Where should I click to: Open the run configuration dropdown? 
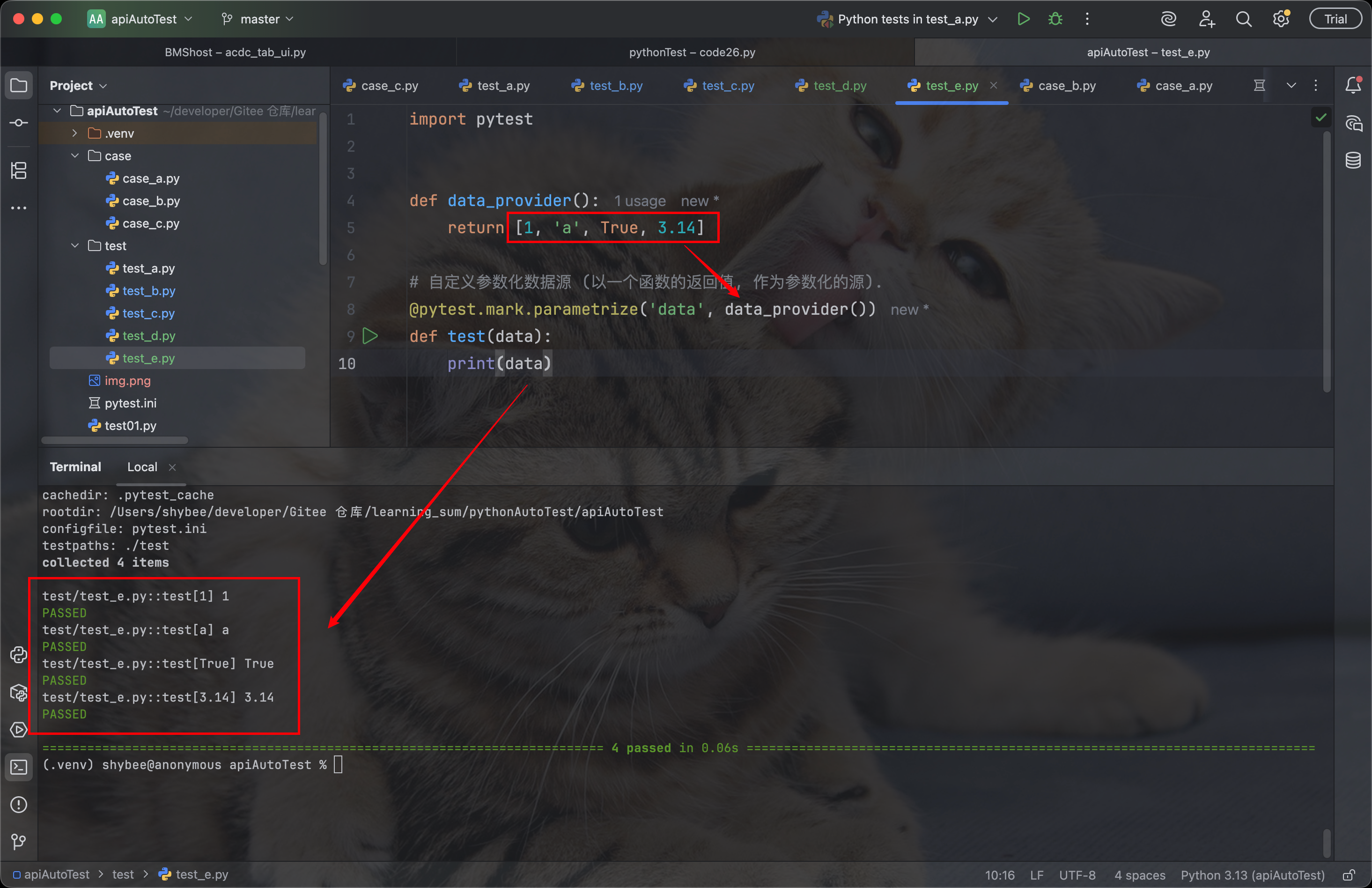907,19
